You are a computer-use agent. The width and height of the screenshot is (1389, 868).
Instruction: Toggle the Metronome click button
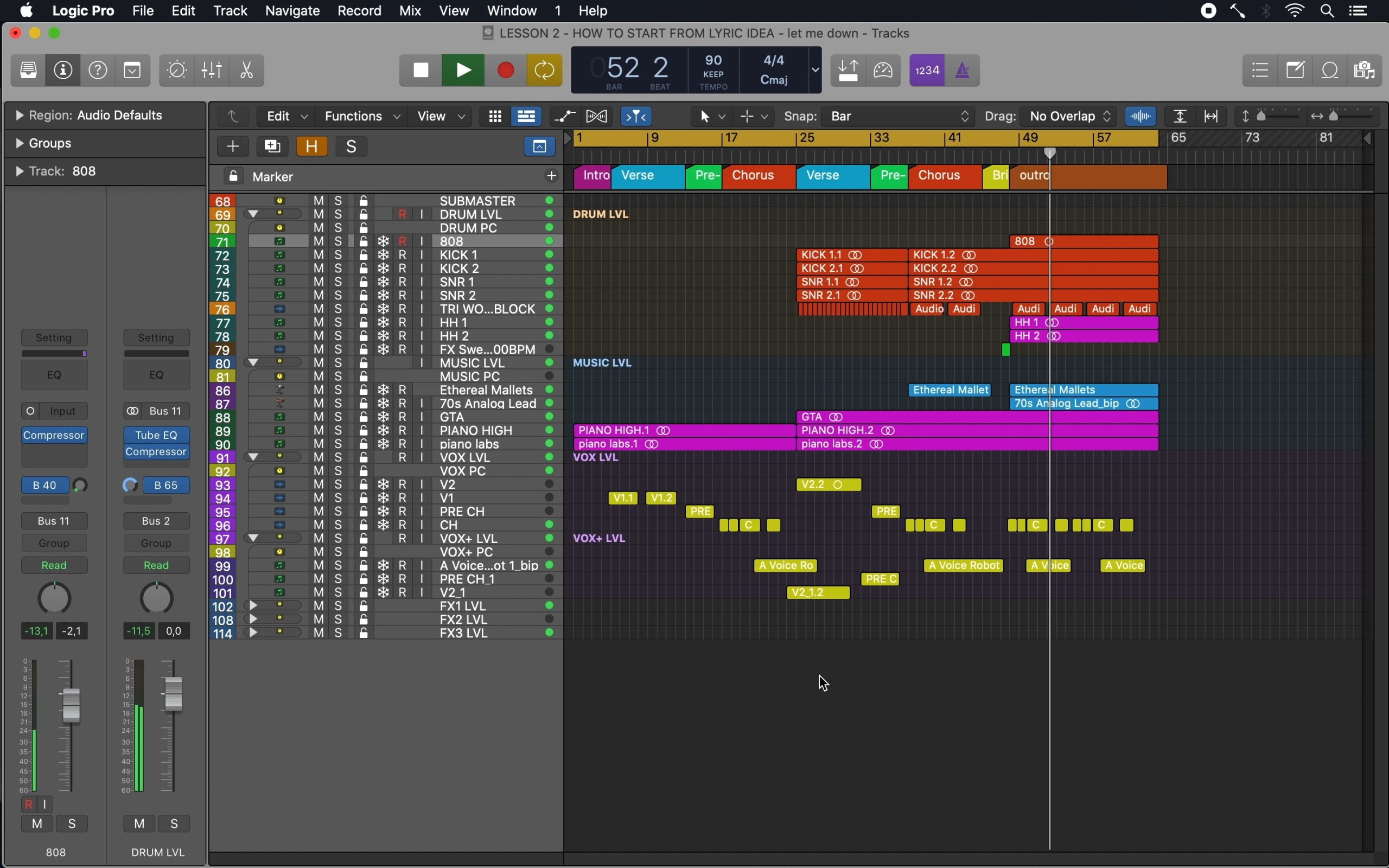point(963,70)
